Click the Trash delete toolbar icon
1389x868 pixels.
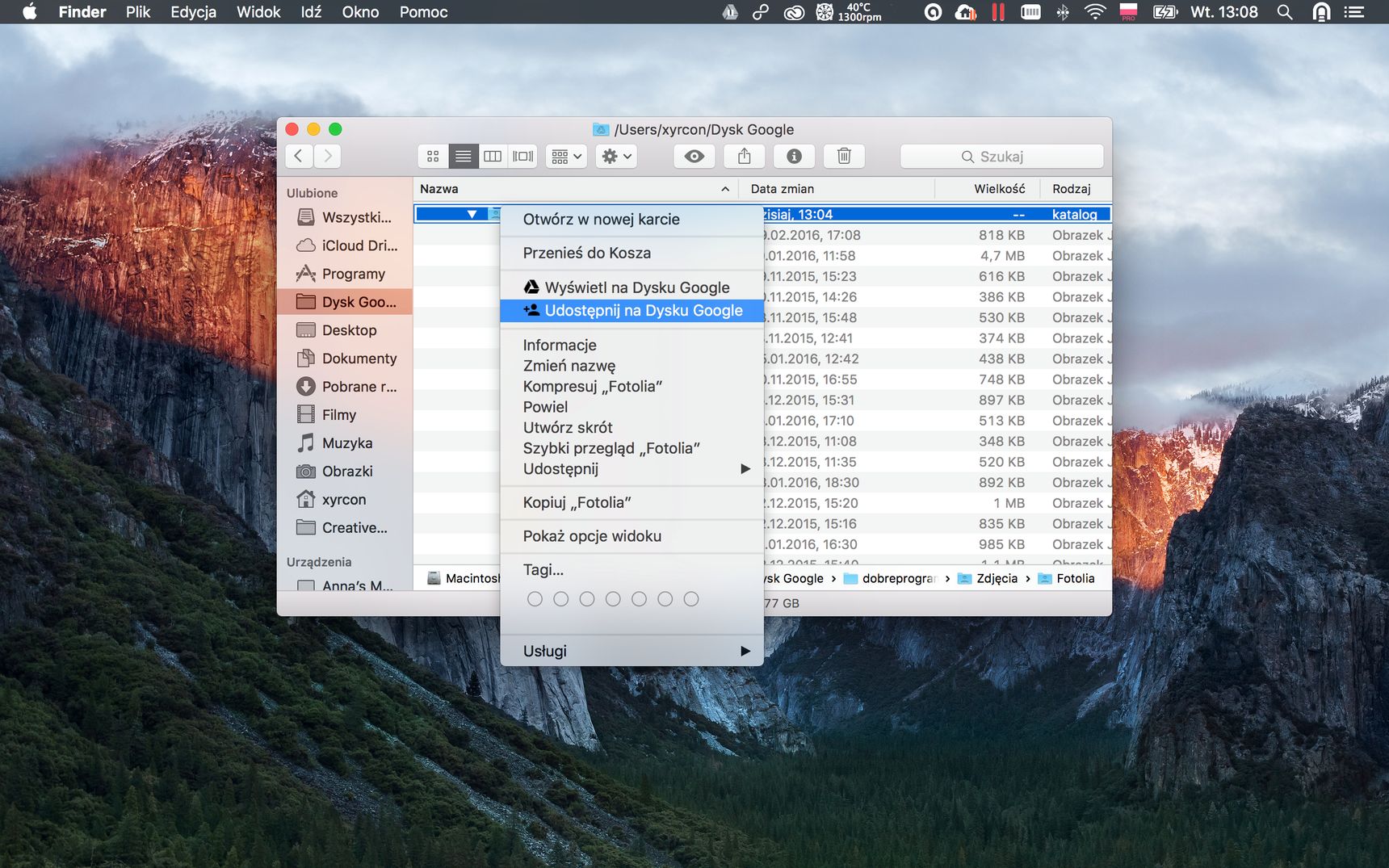point(844,156)
